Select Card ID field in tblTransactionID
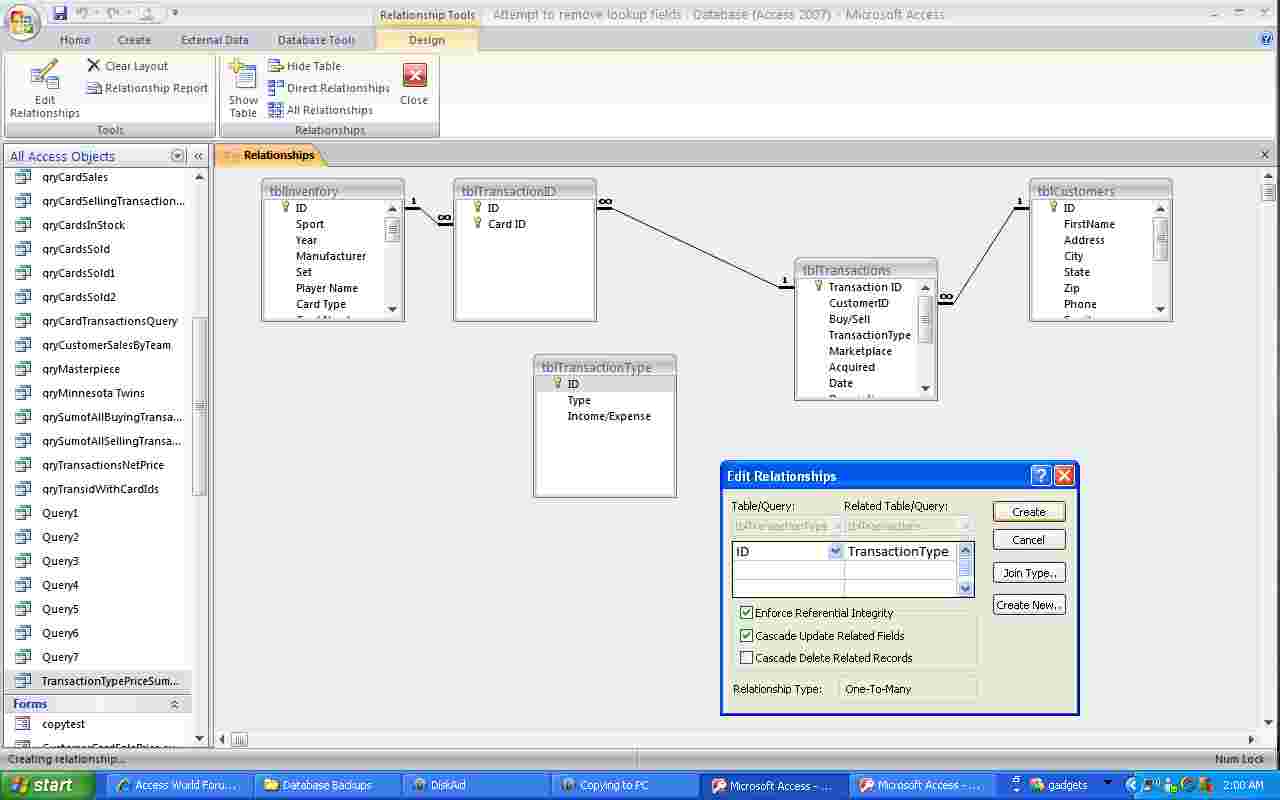This screenshot has width=1280, height=800. coord(506,224)
